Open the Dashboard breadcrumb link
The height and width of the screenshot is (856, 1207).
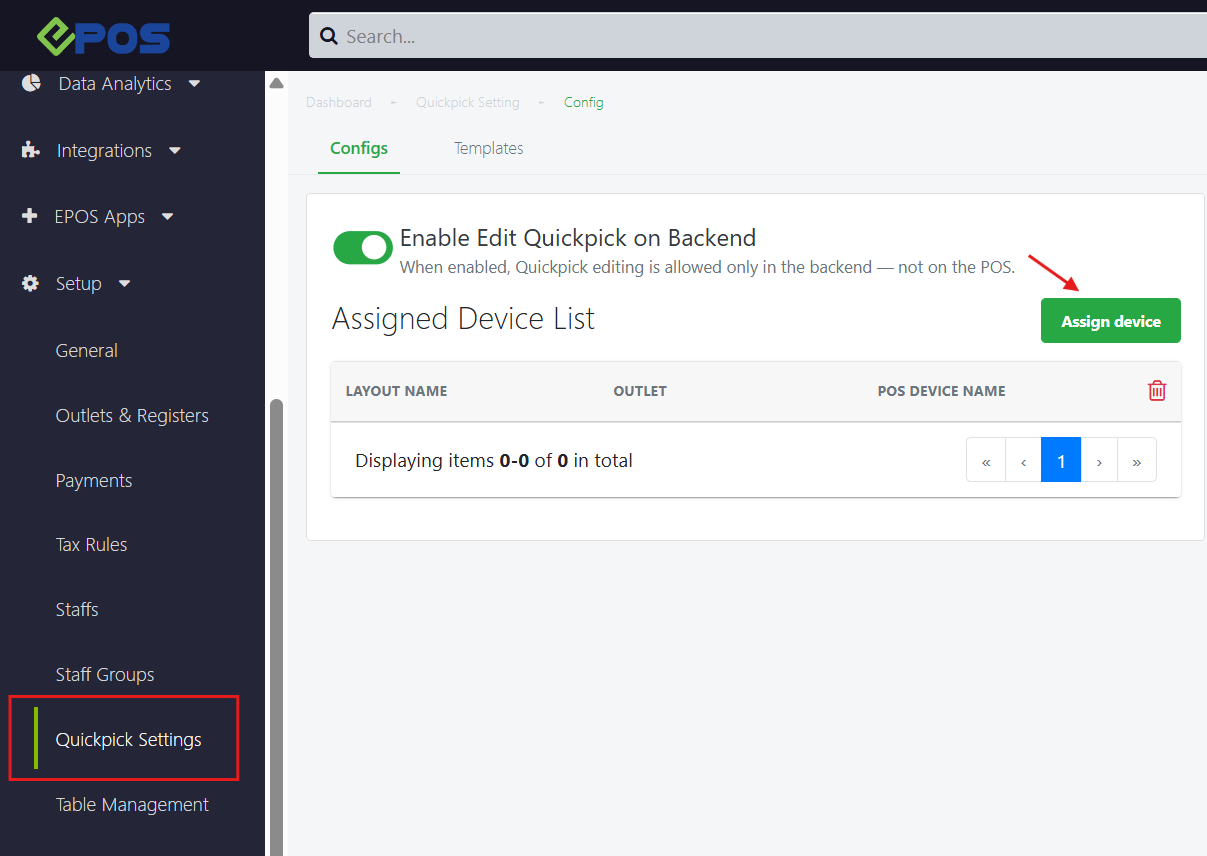[338, 102]
